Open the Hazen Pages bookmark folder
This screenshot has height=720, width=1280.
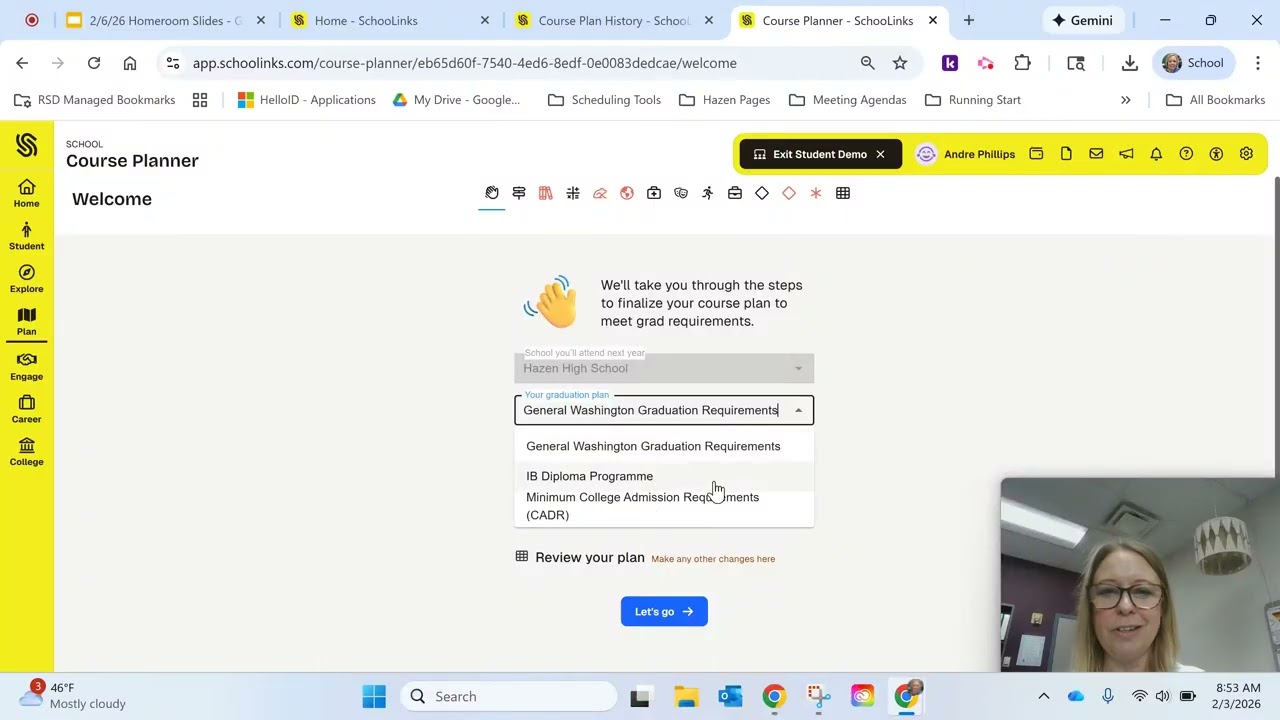coord(725,100)
